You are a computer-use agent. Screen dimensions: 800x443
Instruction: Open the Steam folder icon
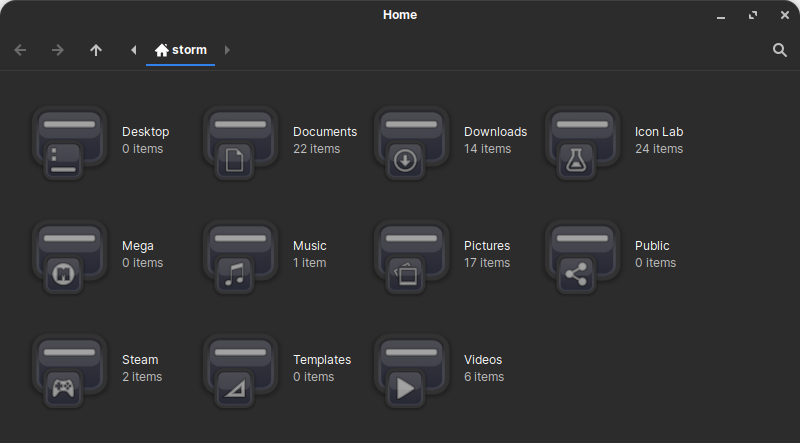point(70,371)
